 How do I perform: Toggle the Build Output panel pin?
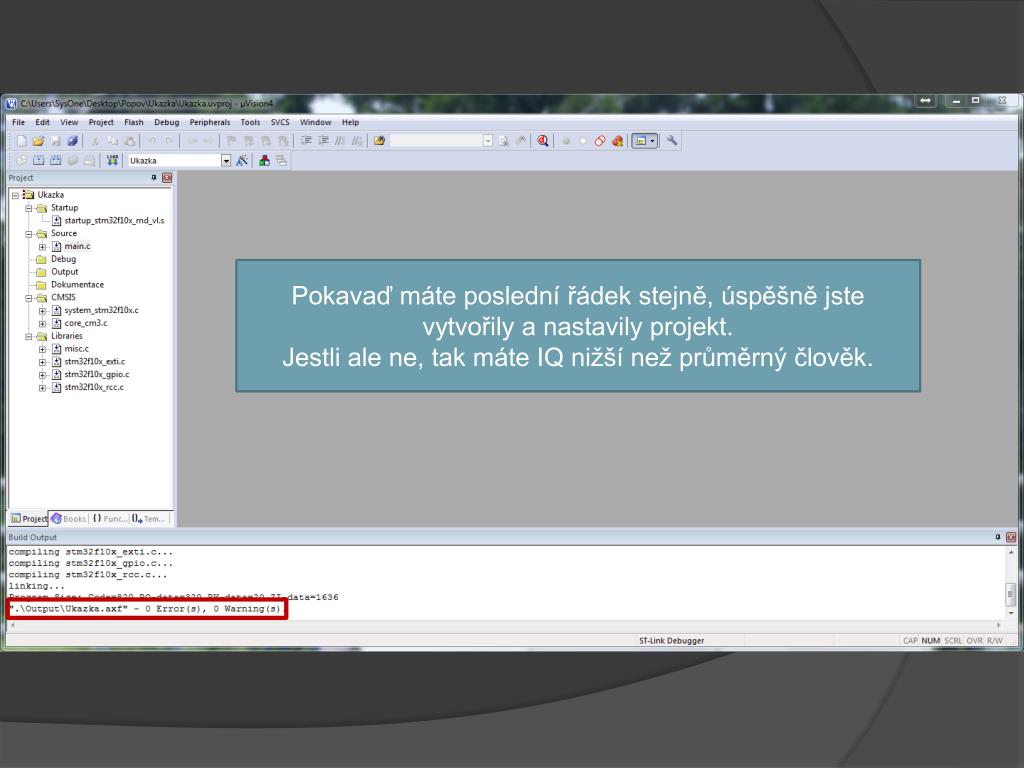click(x=998, y=537)
